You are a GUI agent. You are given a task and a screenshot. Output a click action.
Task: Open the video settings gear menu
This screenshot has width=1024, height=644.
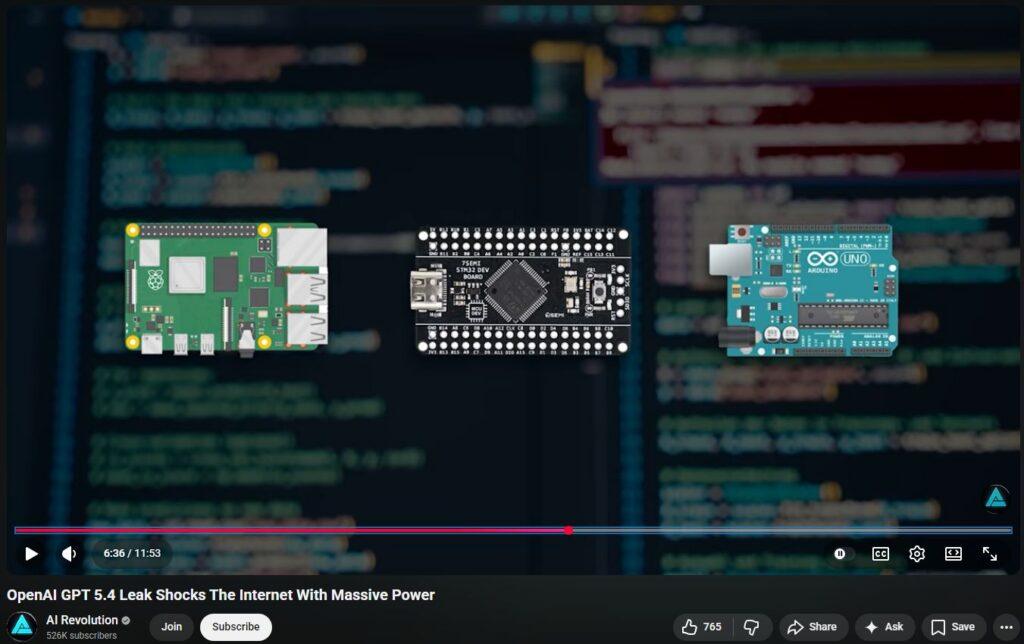coord(916,553)
